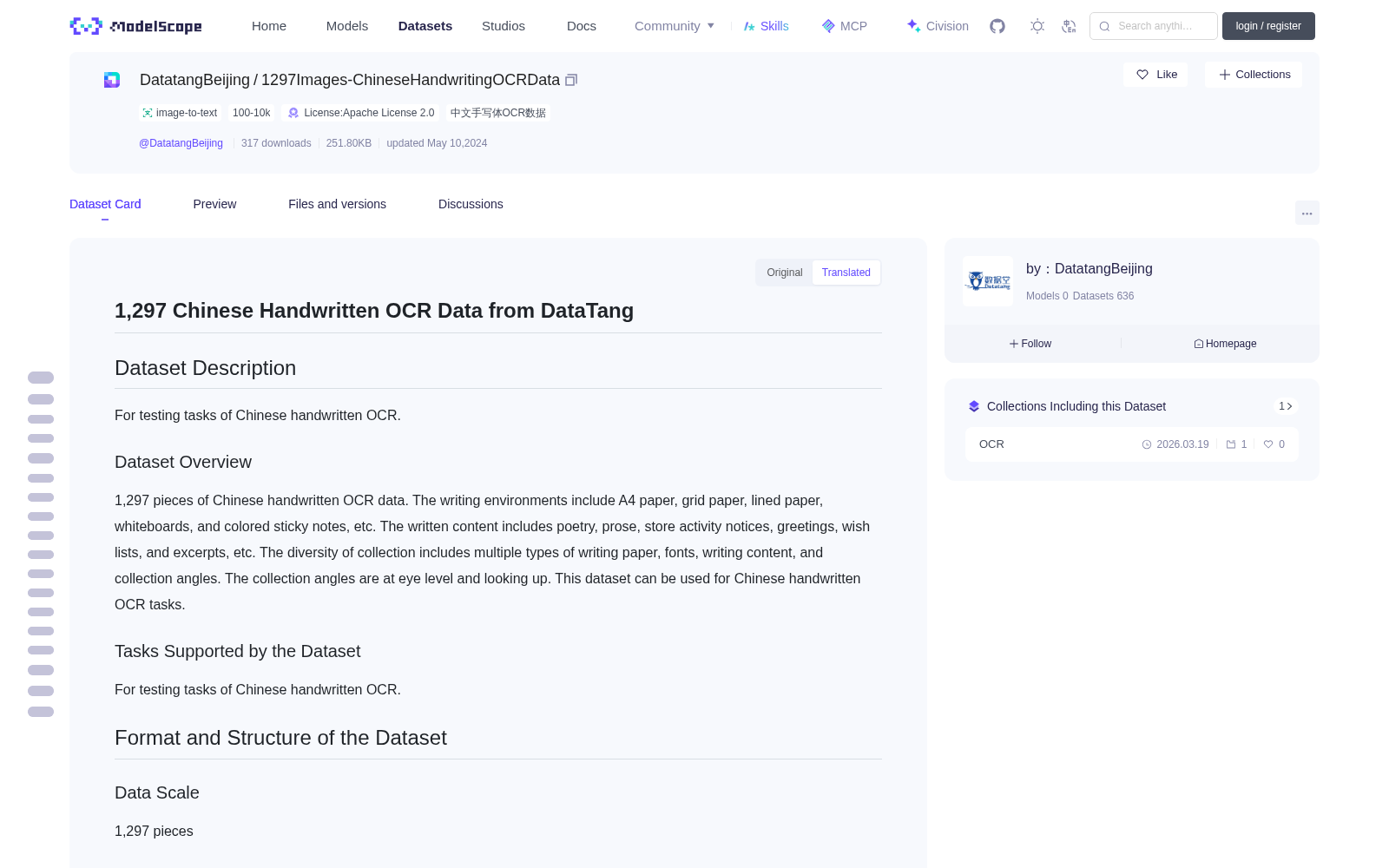Copy the dataset name with the copy icon
Image resolution: width=1389 pixels, height=868 pixels.
click(x=571, y=80)
